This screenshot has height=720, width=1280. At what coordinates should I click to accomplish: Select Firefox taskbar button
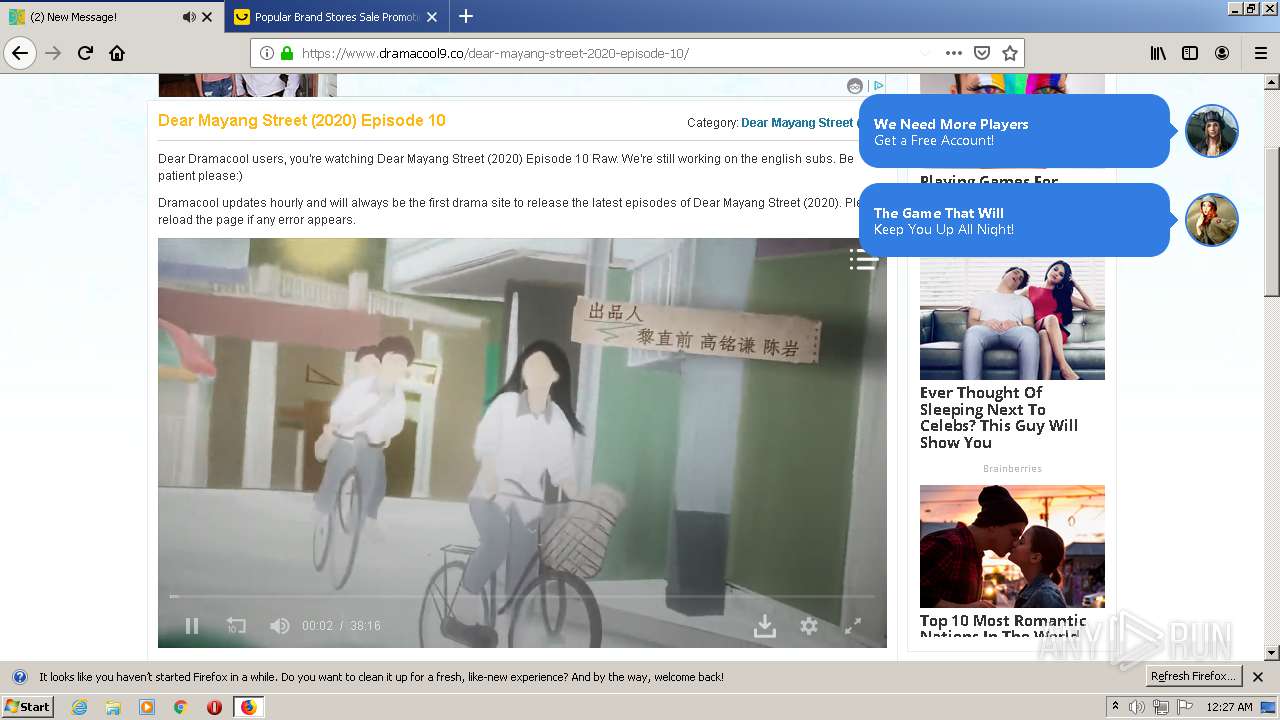click(248, 707)
